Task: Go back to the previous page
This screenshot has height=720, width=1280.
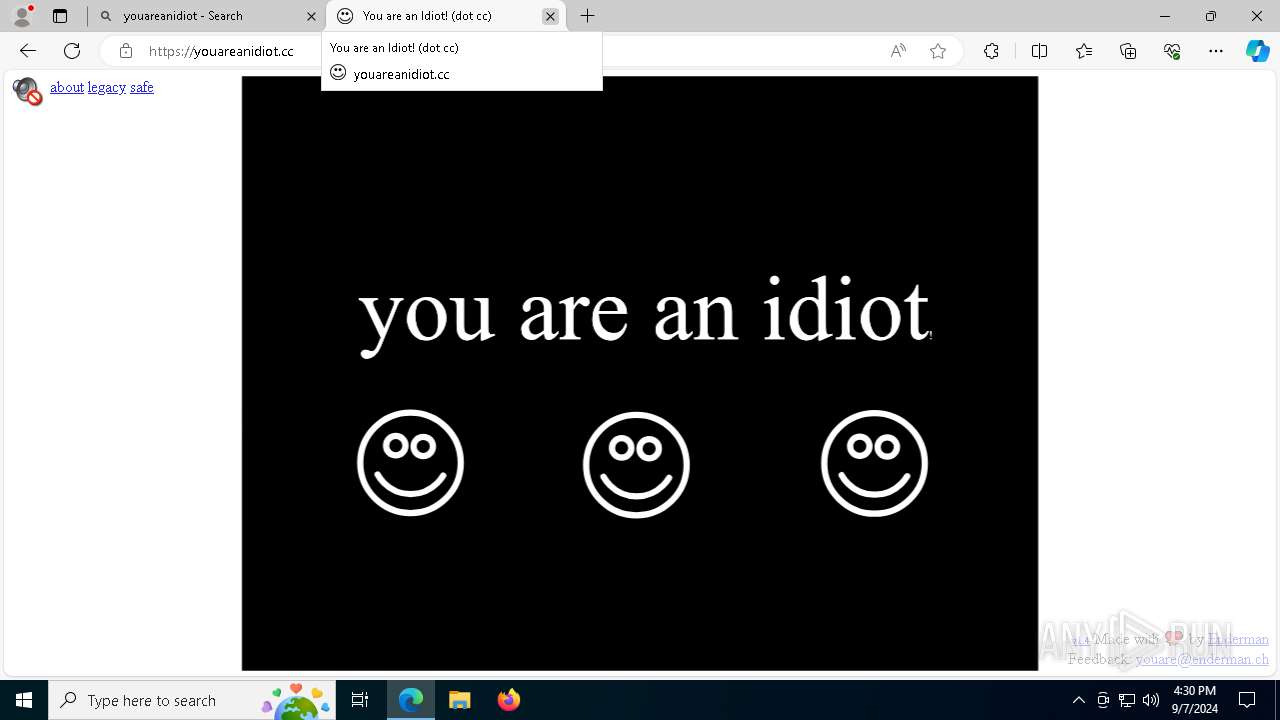Action: pos(28,51)
